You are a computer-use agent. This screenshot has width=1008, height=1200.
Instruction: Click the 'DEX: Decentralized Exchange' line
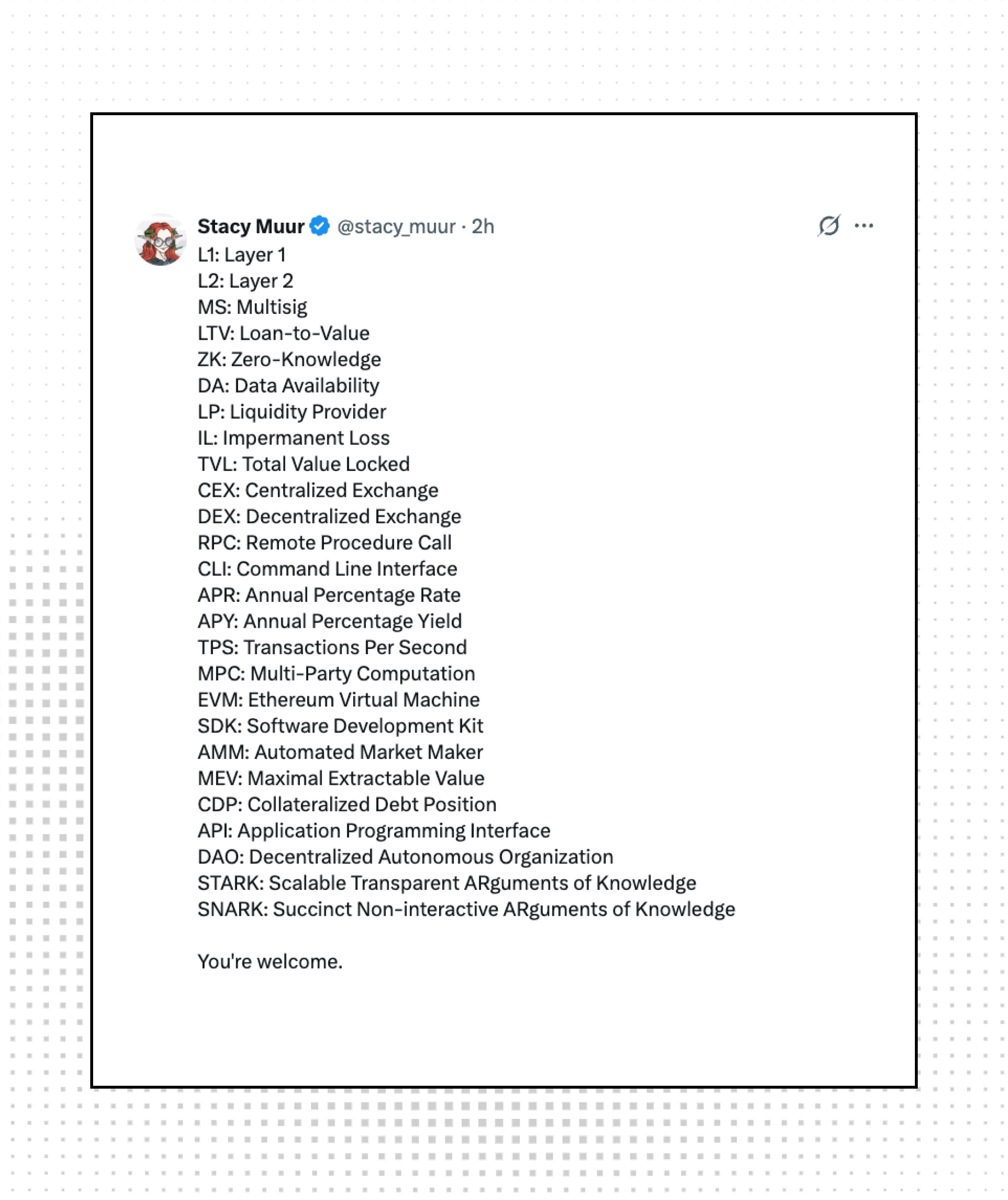coord(329,516)
